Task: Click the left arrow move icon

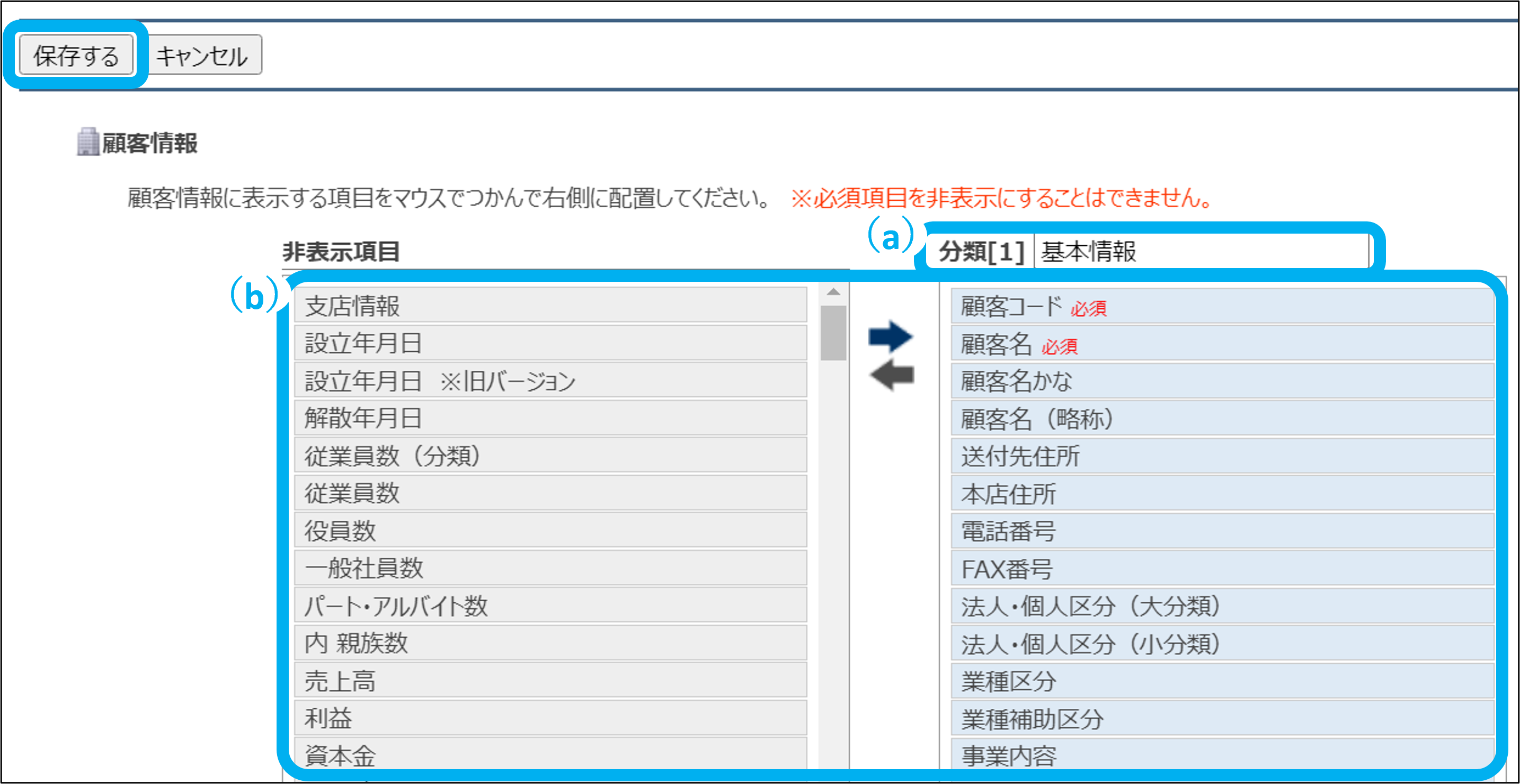Action: click(892, 375)
